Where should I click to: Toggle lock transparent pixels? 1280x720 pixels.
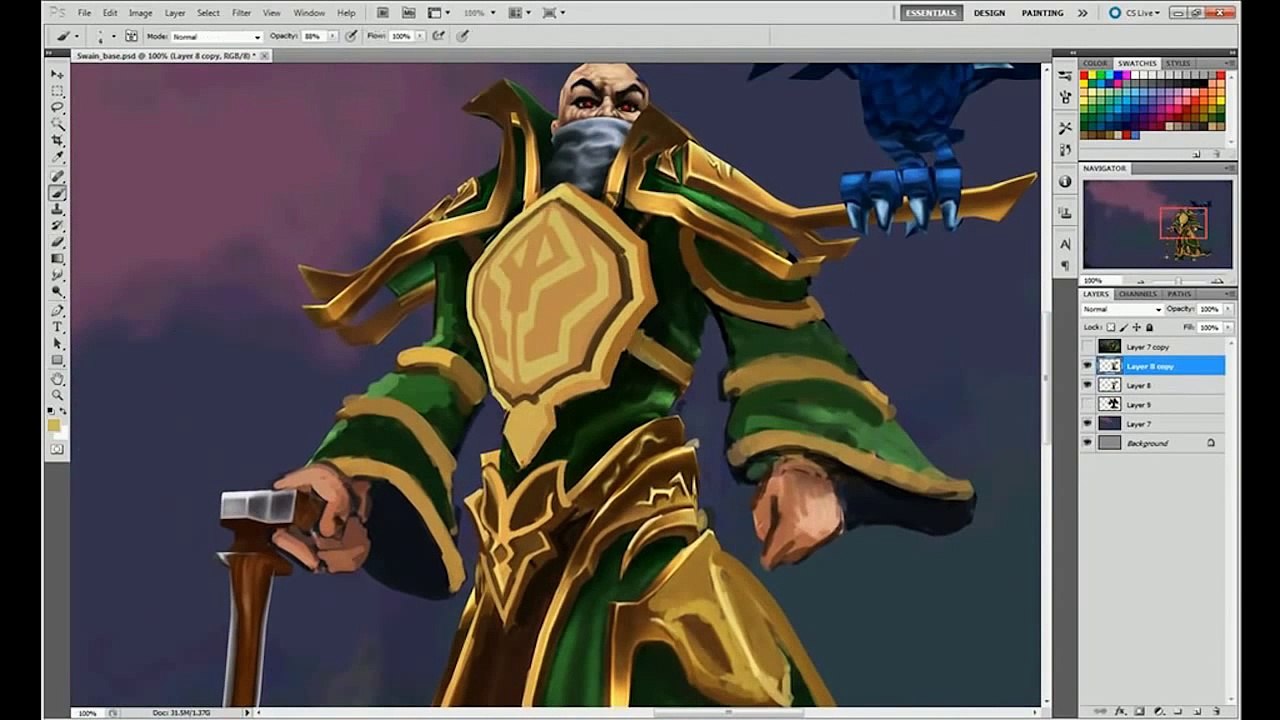(x=1112, y=327)
